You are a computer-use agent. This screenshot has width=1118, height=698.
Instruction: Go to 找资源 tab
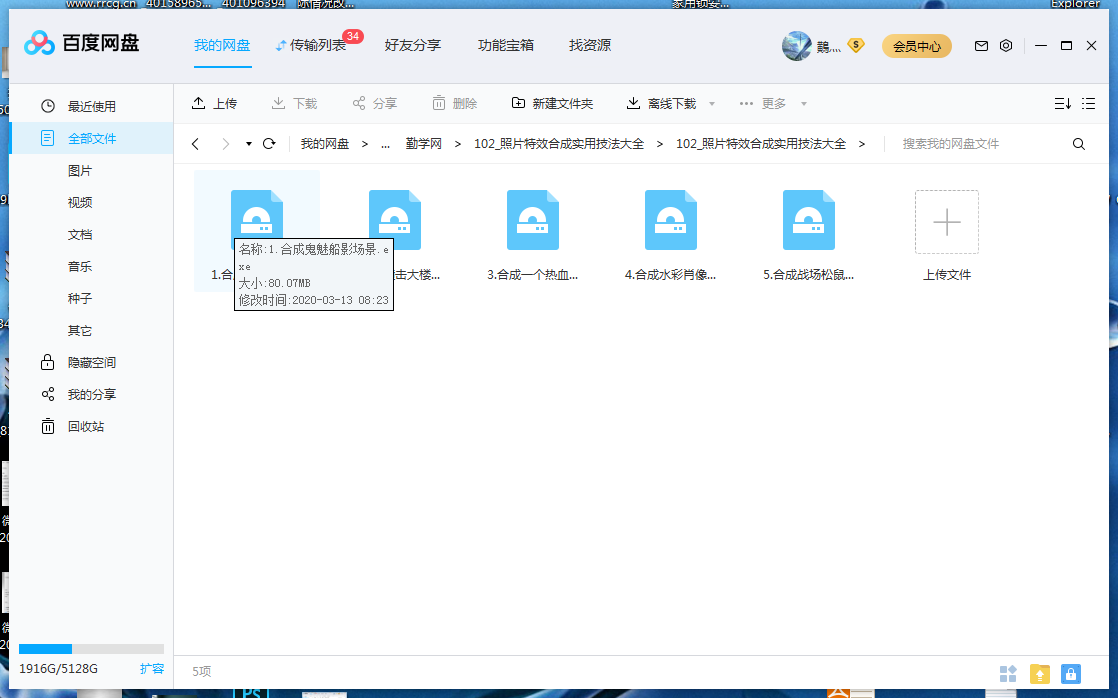click(590, 45)
